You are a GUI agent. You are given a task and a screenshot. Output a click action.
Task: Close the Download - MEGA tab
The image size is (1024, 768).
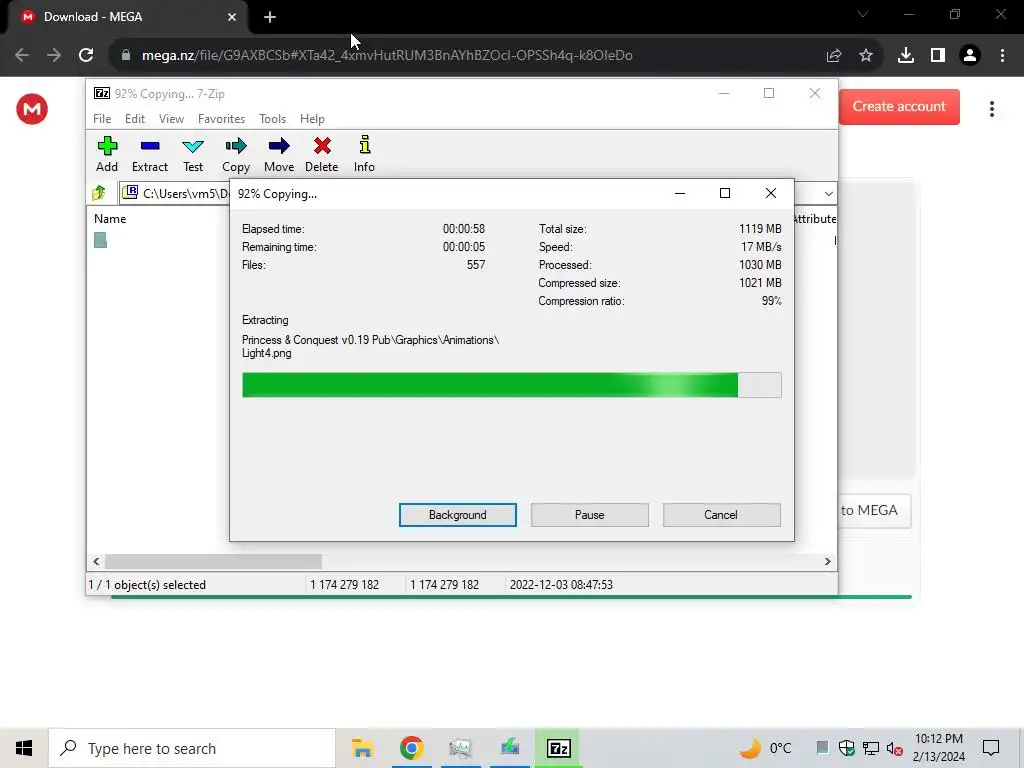[232, 17]
